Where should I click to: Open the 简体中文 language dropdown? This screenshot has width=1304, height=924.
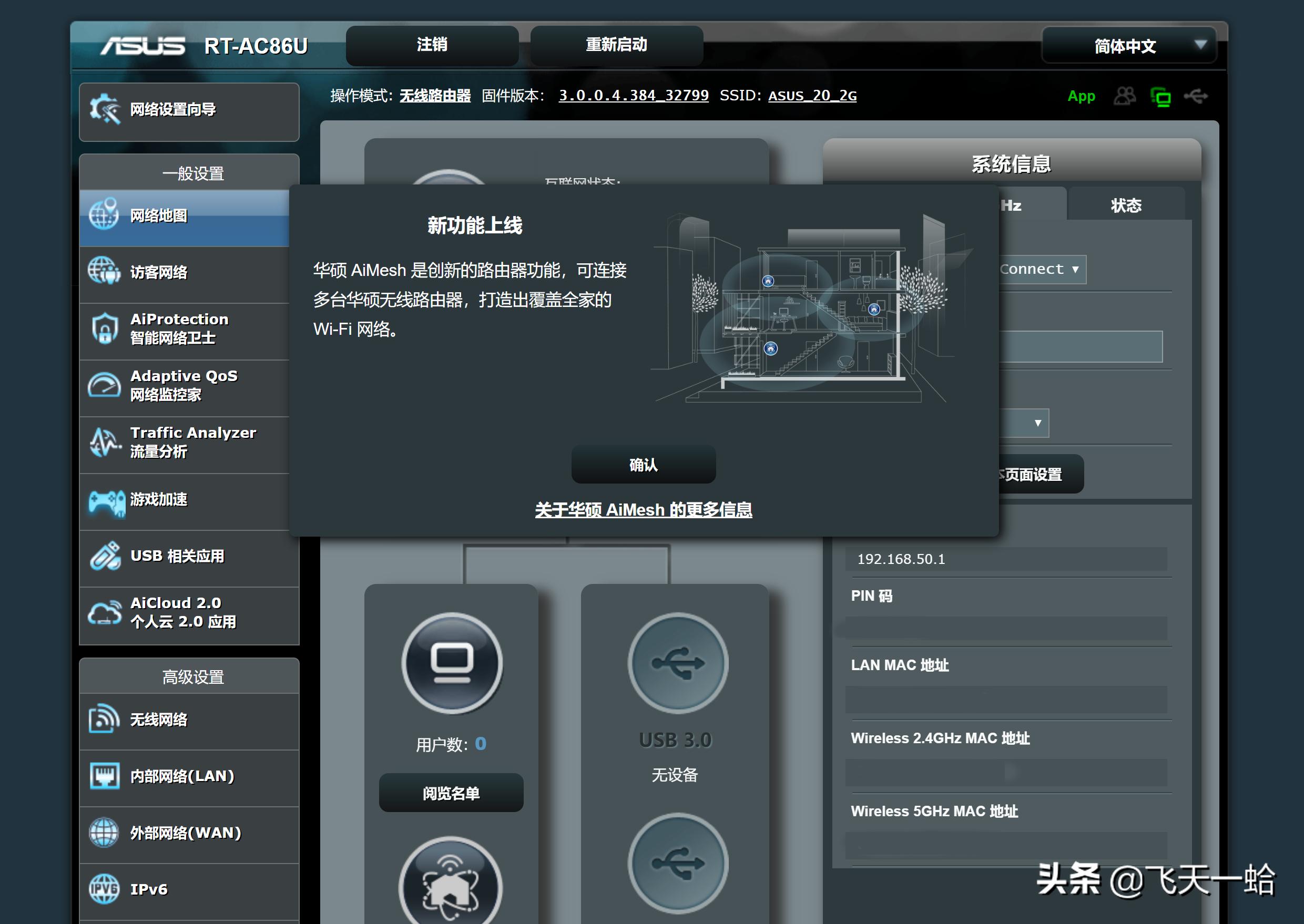click(x=1129, y=46)
